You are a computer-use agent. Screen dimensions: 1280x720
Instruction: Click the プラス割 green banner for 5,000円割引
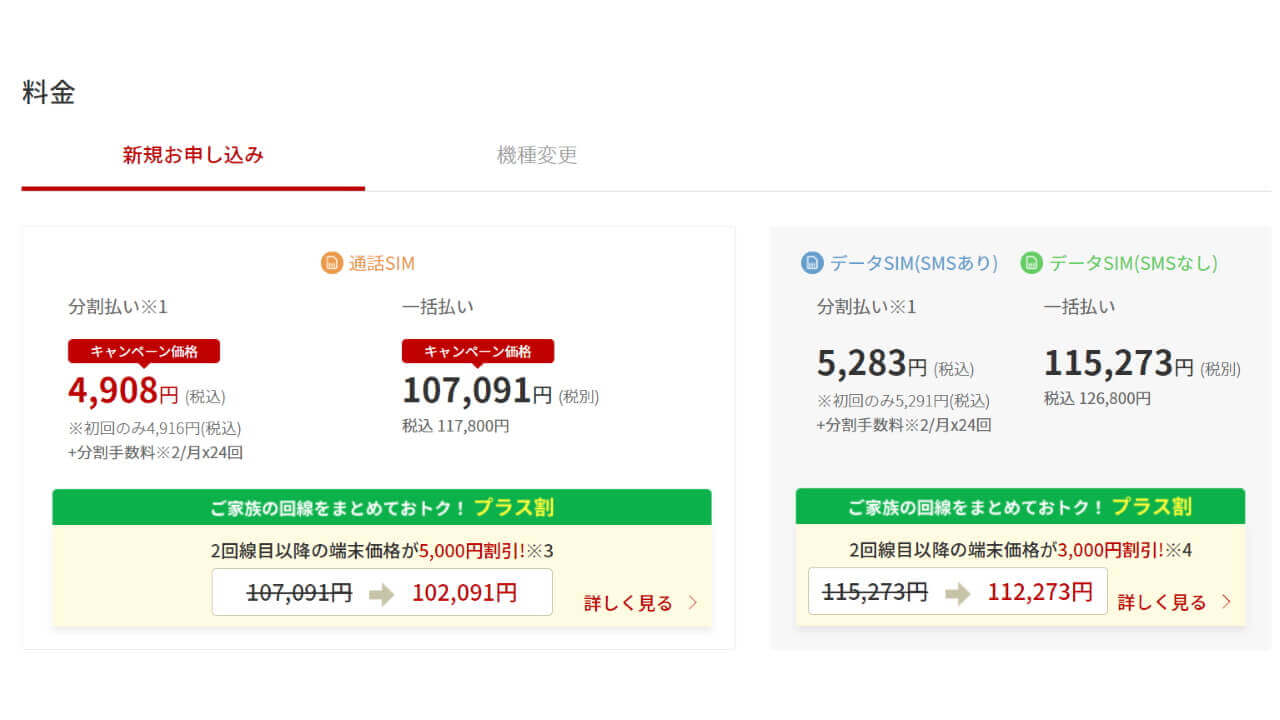382,507
